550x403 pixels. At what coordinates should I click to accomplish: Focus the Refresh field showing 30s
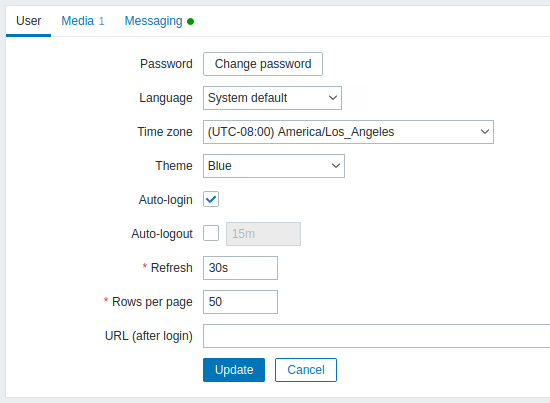(240, 268)
